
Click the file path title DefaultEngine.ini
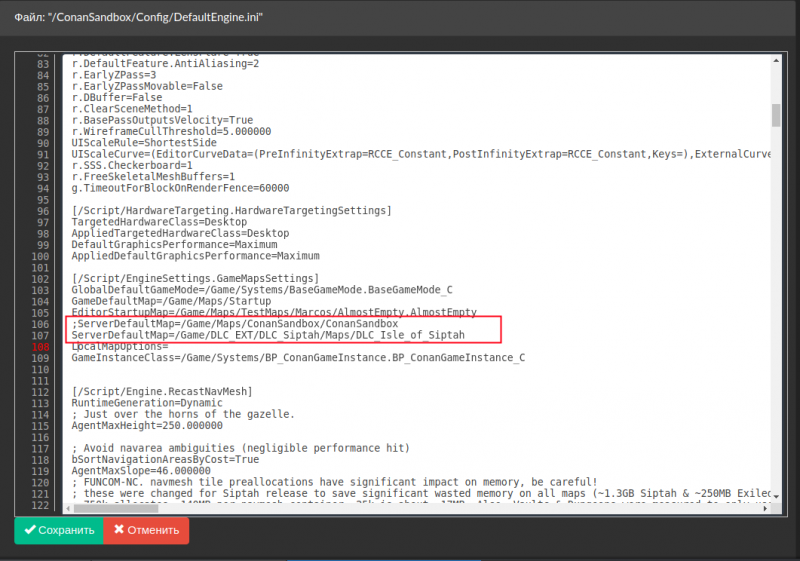point(138,17)
